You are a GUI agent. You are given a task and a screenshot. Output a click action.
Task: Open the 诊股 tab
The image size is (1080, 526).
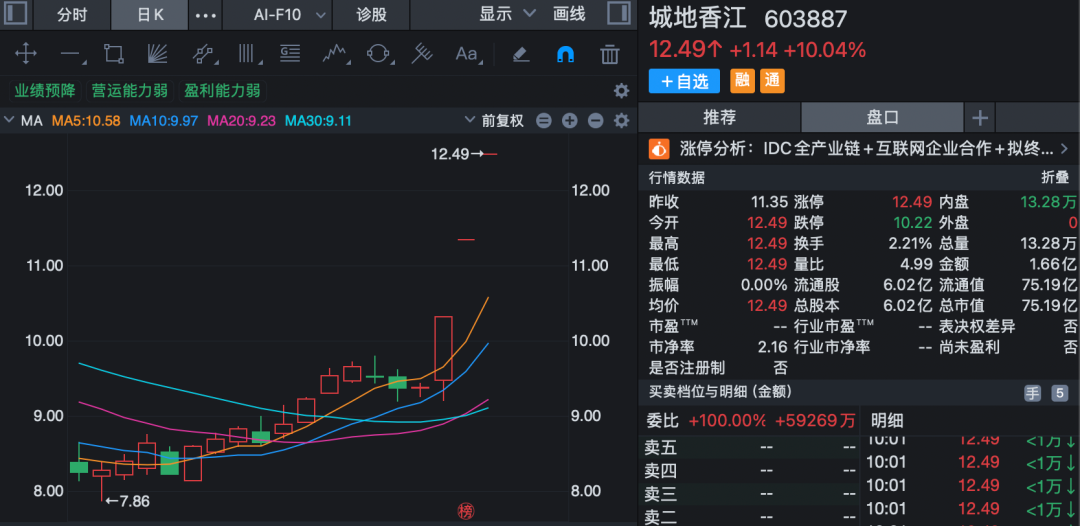371,14
